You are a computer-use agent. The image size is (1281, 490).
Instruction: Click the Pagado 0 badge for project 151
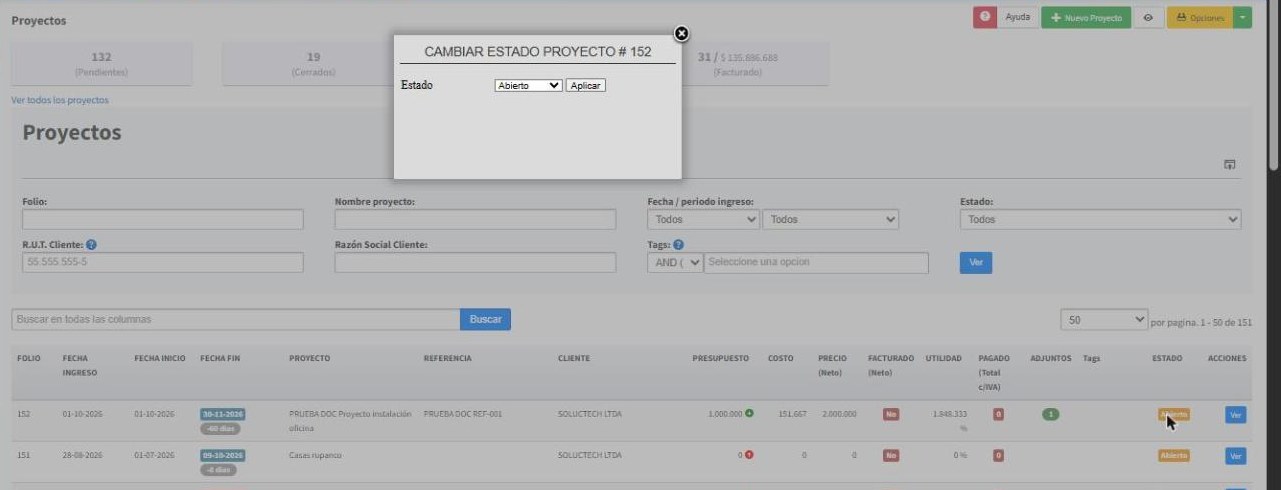(998, 456)
